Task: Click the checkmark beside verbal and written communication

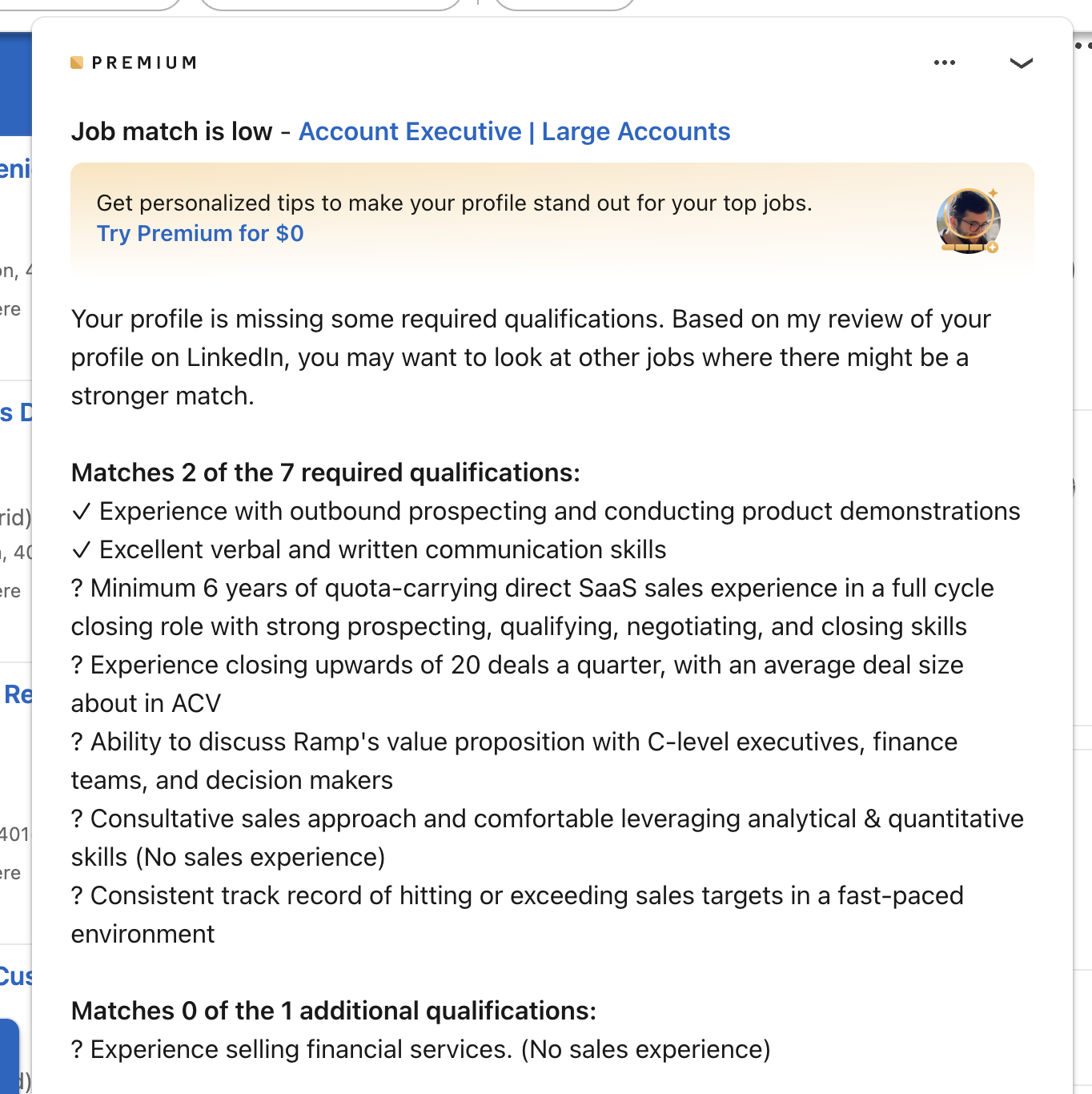Action: click(81, 550)
